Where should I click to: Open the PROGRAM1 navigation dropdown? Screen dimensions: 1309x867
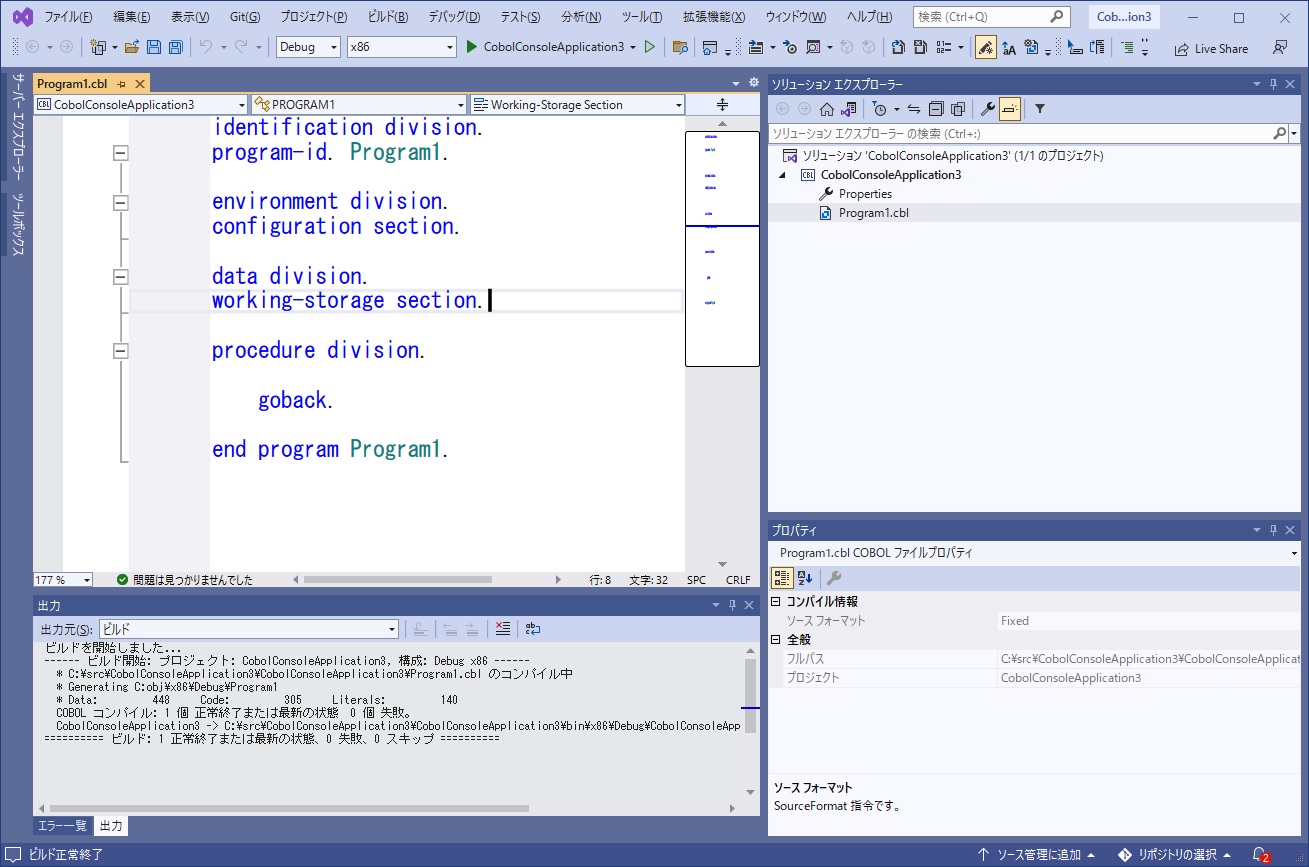click(359, 104)
